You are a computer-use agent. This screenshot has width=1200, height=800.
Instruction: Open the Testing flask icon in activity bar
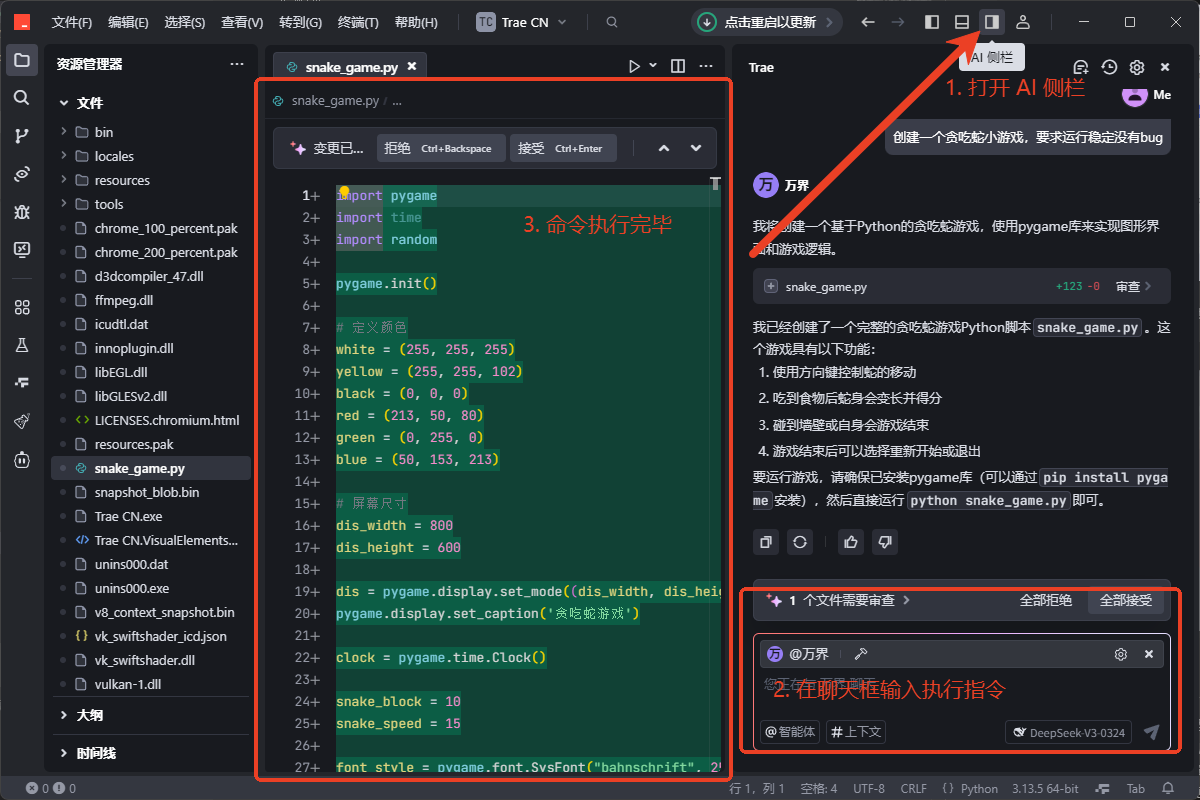pos(22,346)
